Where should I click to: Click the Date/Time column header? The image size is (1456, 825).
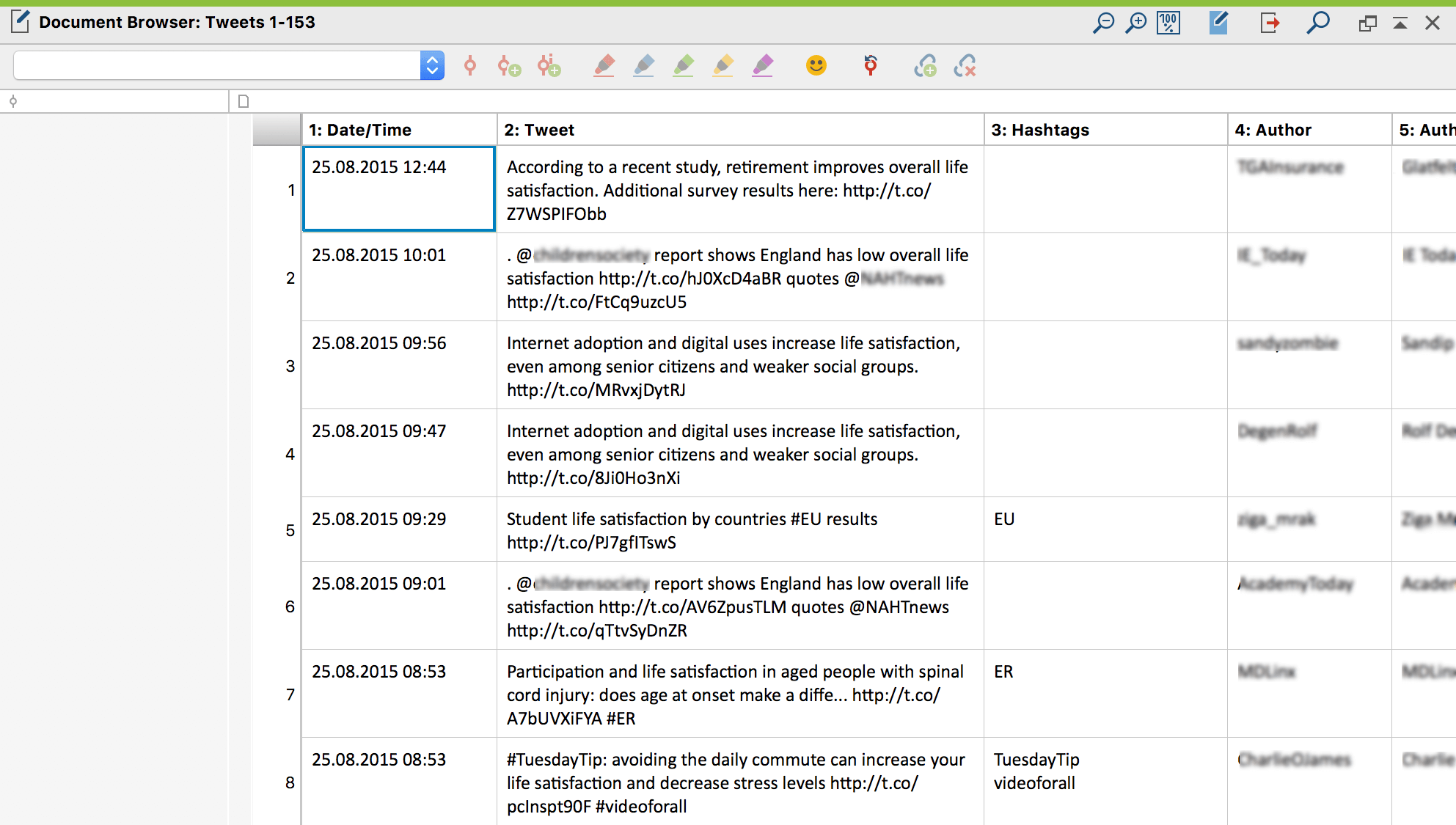click(x=399, y=130)
